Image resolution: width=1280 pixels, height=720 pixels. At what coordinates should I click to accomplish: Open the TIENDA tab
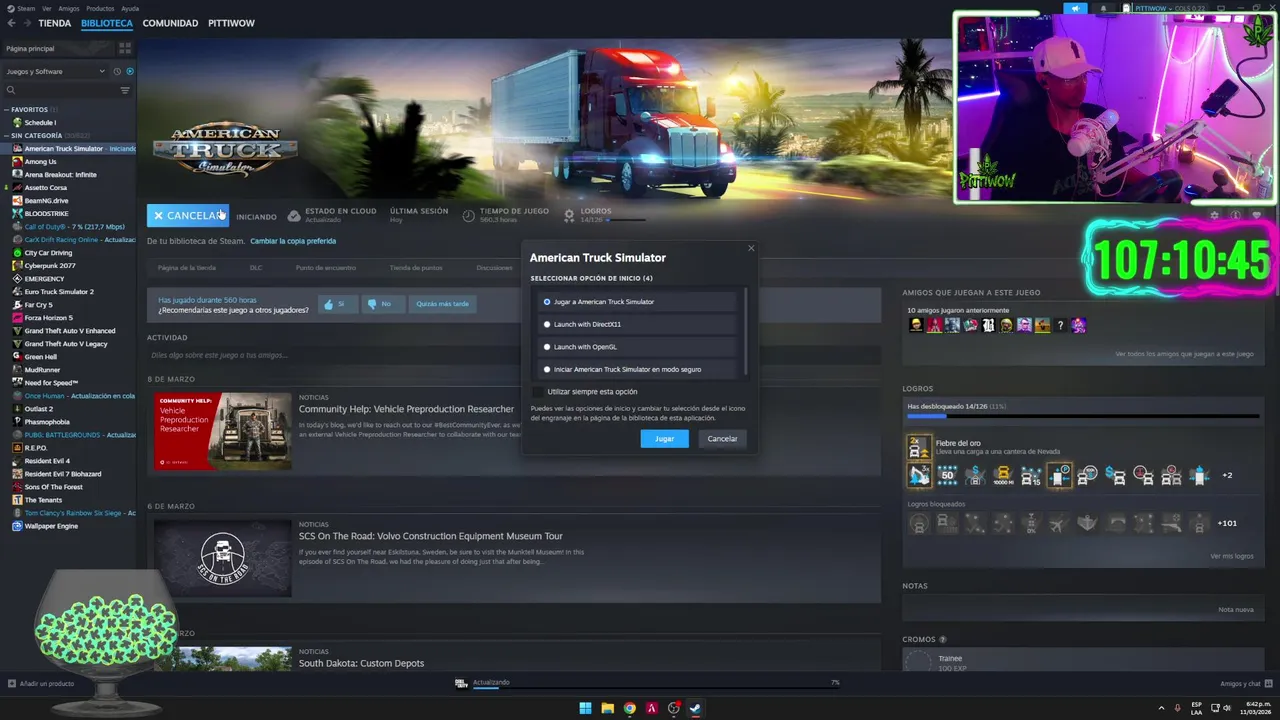click(x=55, y=23)
